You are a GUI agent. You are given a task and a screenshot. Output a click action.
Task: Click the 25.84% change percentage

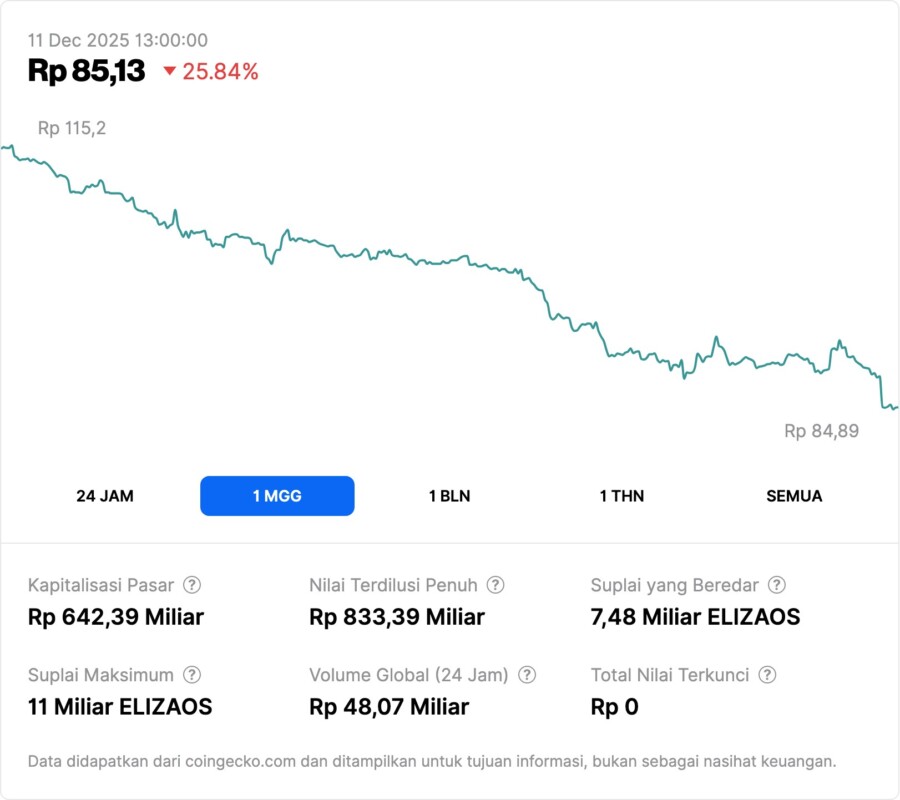point(220,71)
